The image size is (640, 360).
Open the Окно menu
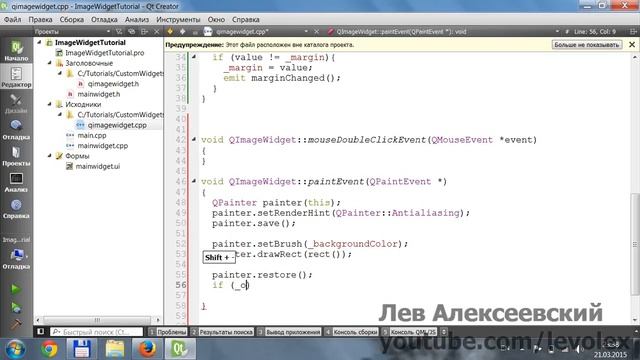[x=216, y=19]
